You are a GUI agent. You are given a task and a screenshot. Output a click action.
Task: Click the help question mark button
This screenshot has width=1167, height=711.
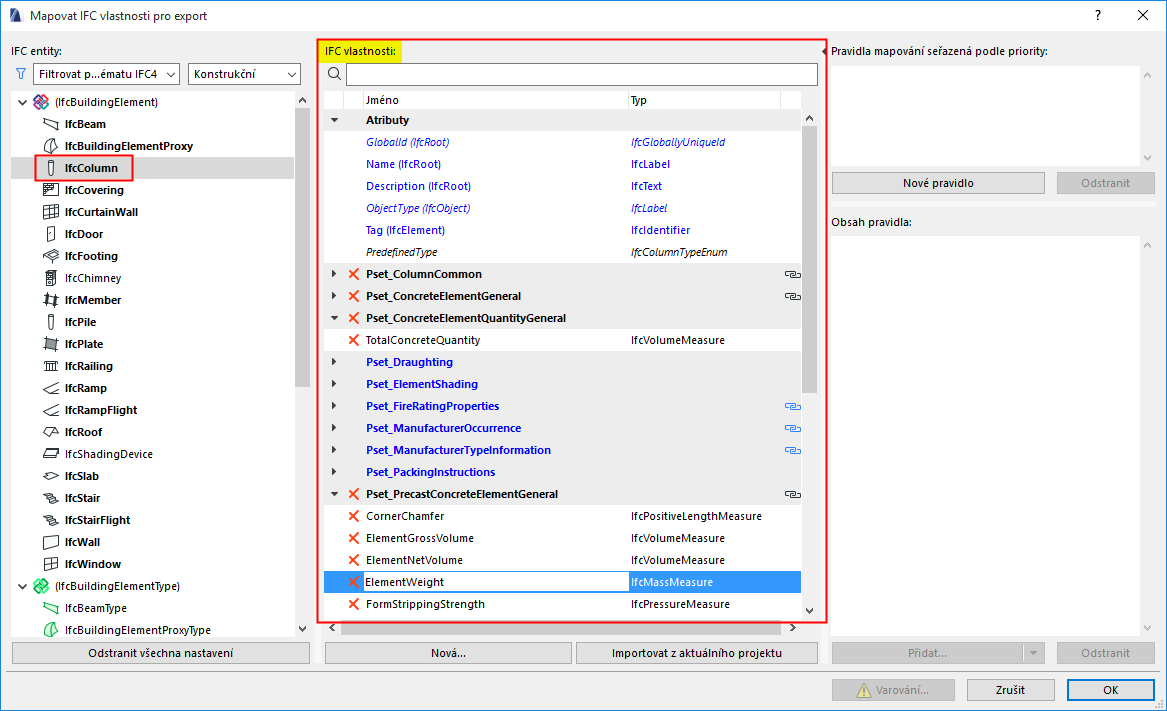click(x=1098, y=15)
